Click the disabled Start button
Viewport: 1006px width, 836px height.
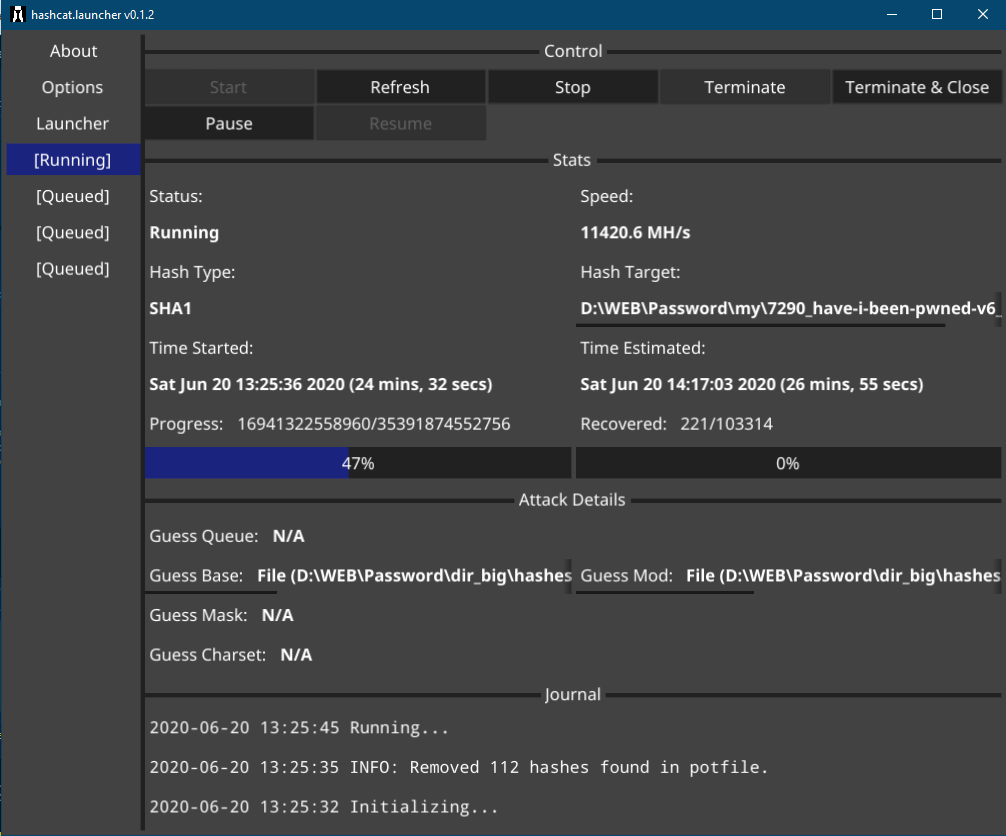point(229,87)
